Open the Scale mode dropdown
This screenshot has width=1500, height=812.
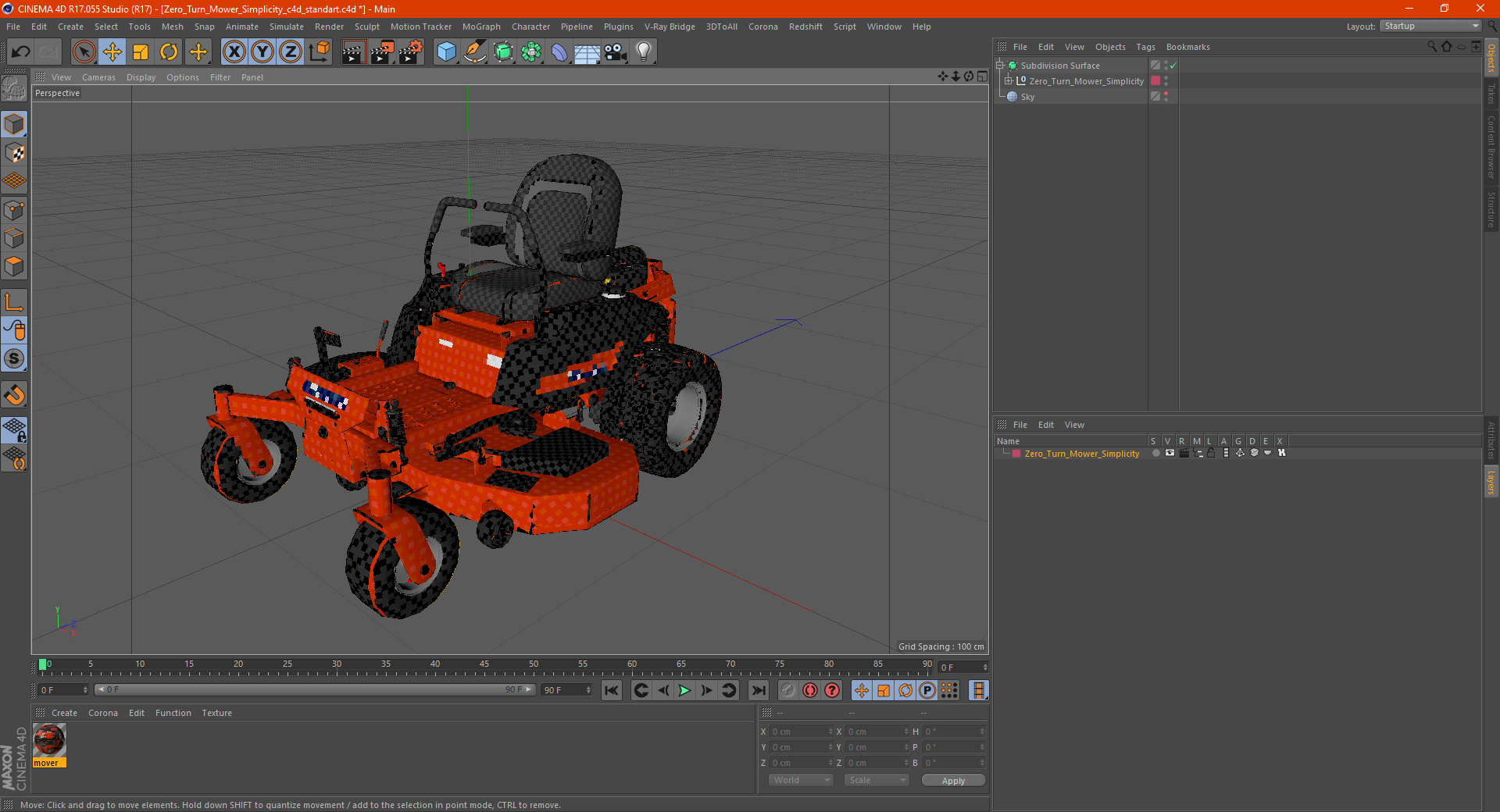877,780
